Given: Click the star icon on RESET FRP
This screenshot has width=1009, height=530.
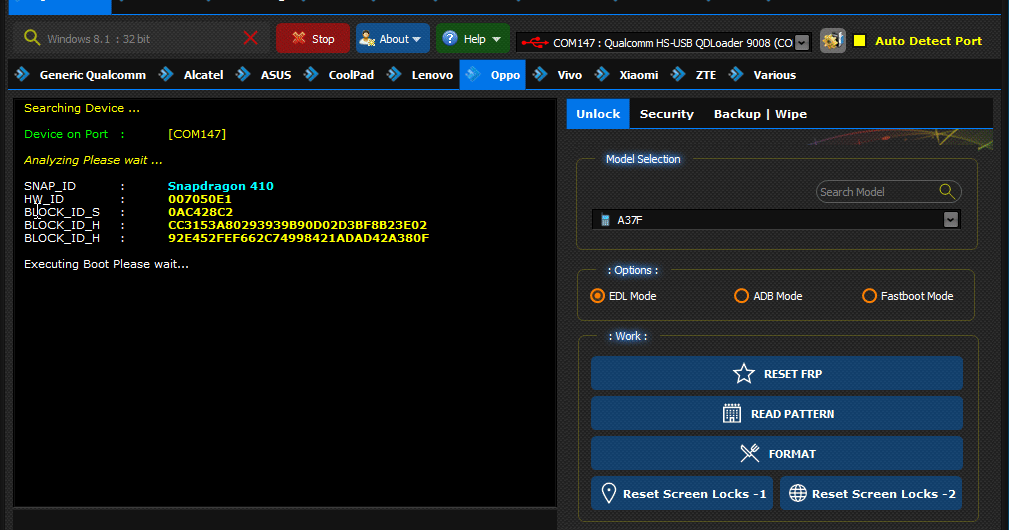Looking at the screenshot, I should 743,373.
